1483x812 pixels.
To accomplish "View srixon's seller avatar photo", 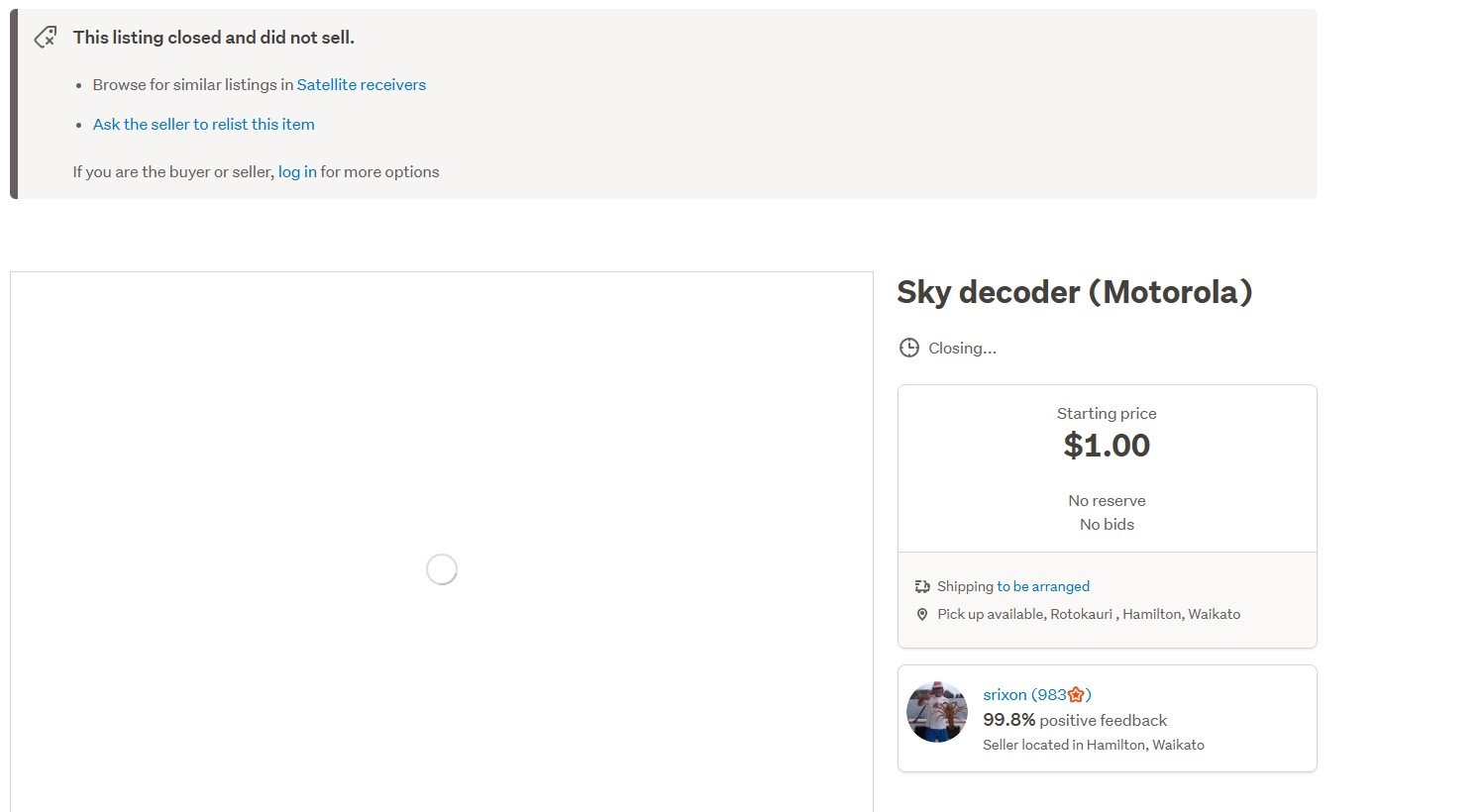I will [937, 712].
